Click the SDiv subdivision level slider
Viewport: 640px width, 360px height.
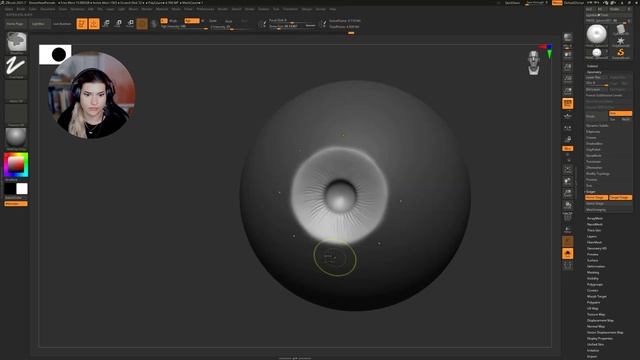point(597,83)
